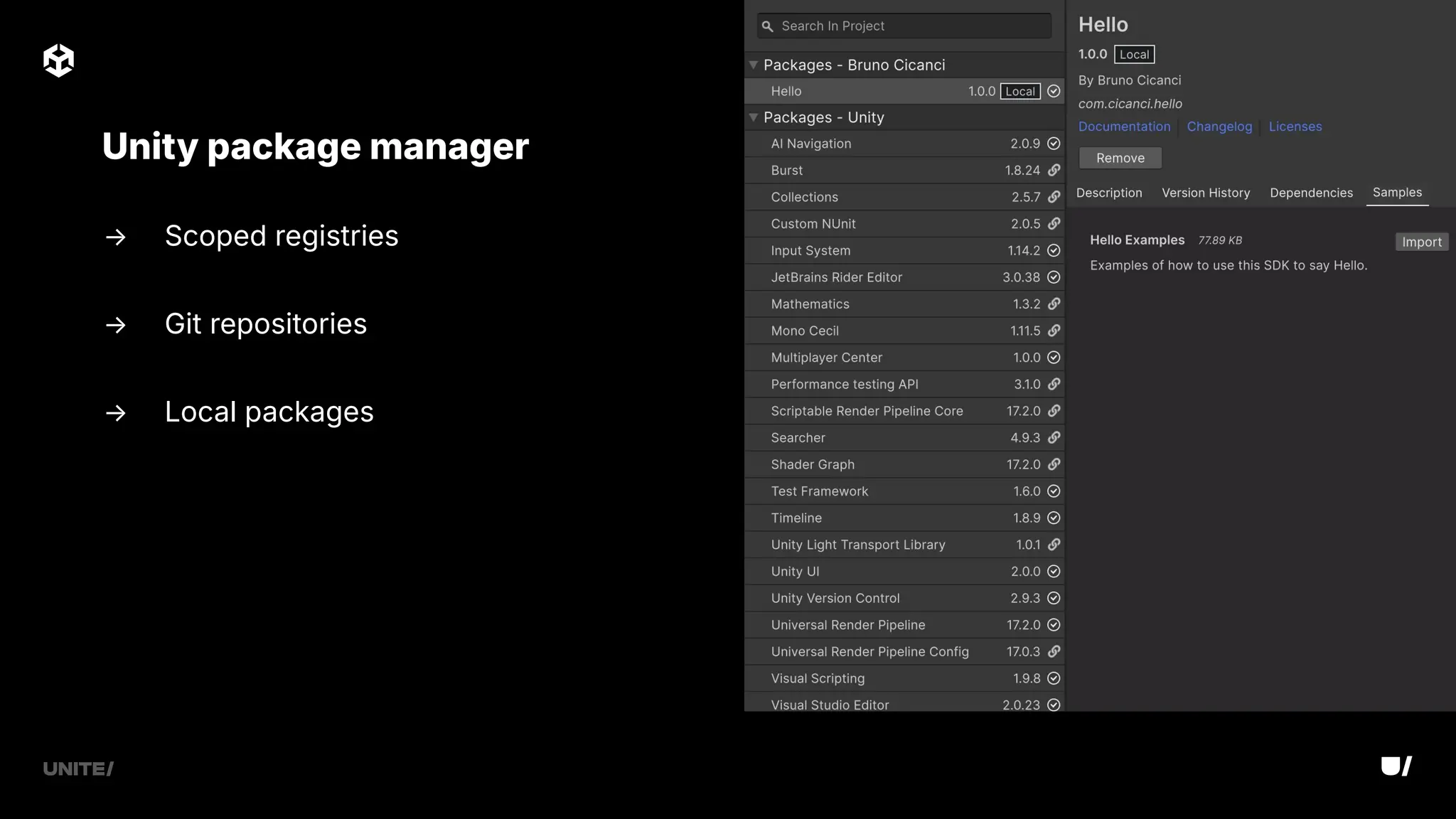Select the Hello package row
This screenshot has width=1456, height=819.
904,91
